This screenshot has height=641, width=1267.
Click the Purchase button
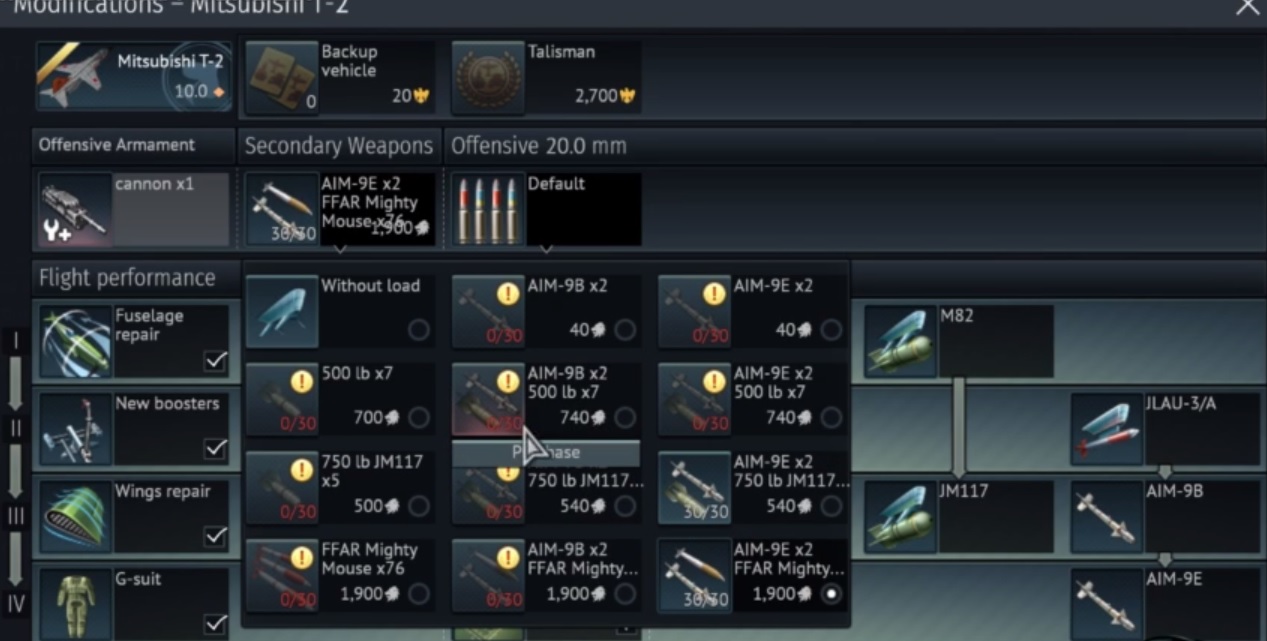546,452
